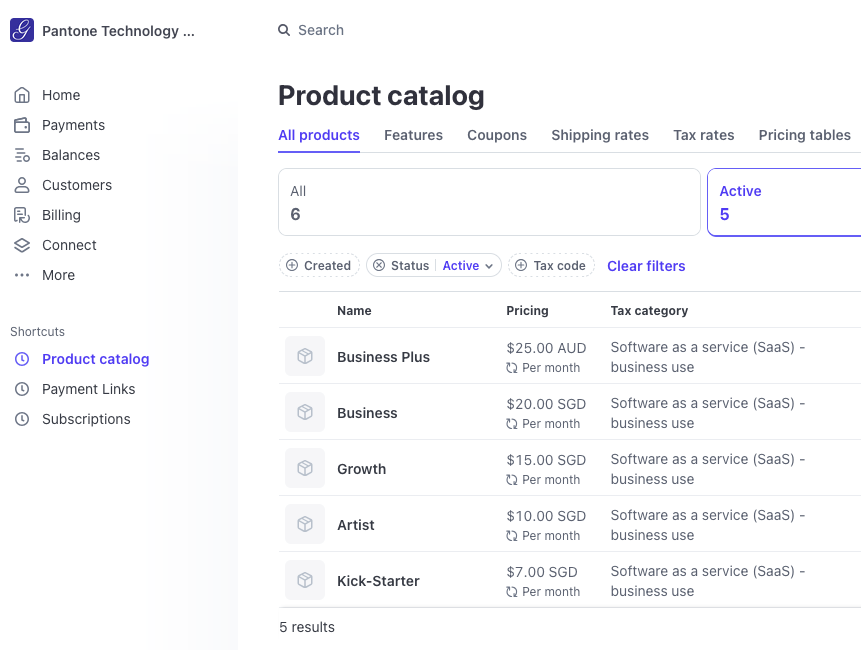Expand the Created filter
Viewport: 861px width, 650px height.
[319, 265]
